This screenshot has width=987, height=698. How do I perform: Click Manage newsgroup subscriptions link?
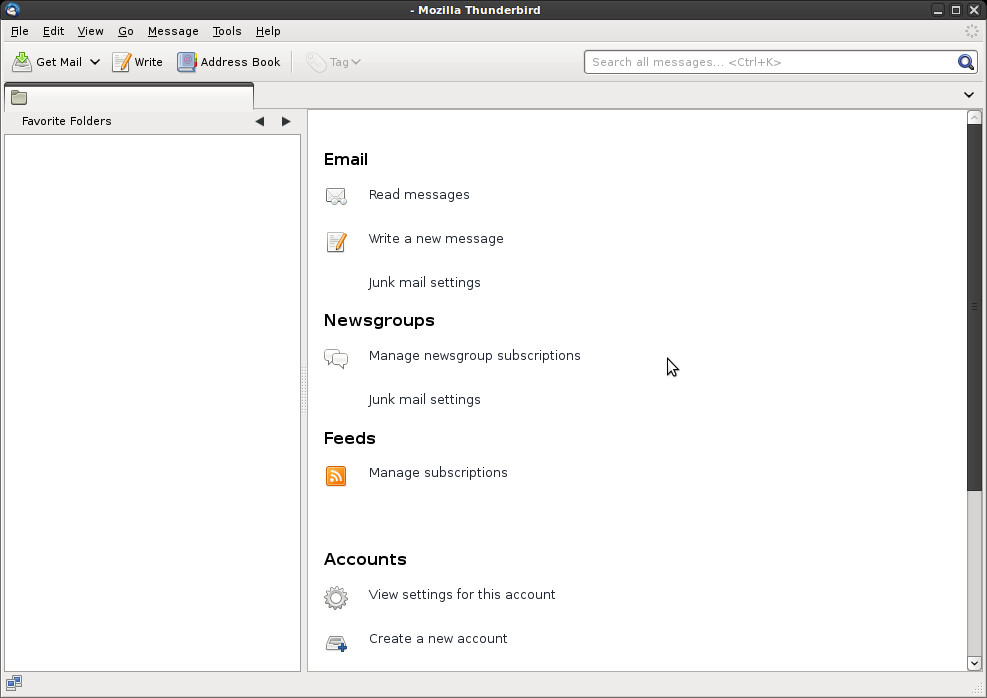475,356
